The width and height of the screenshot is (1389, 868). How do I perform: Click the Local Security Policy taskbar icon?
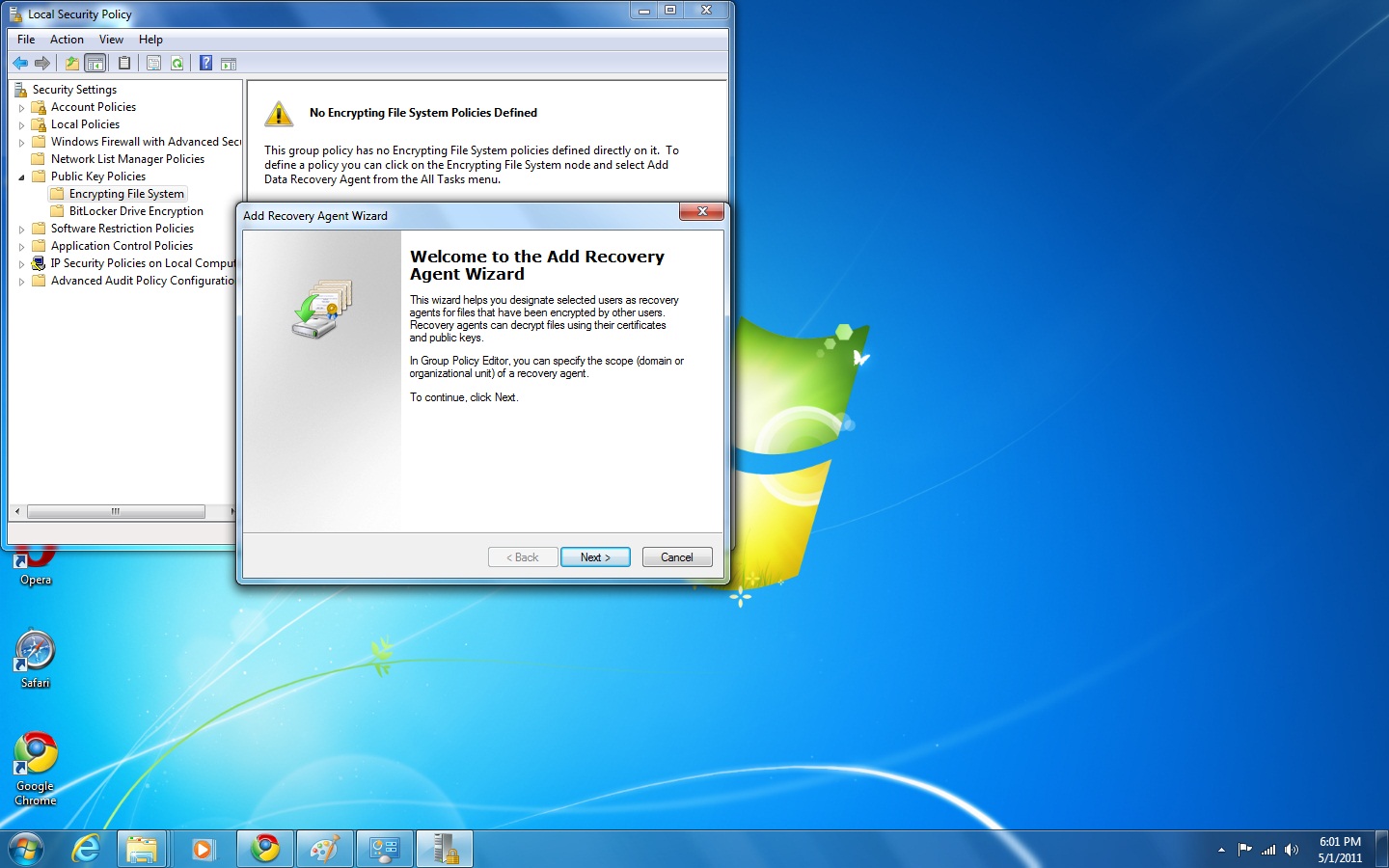(445, 850)
